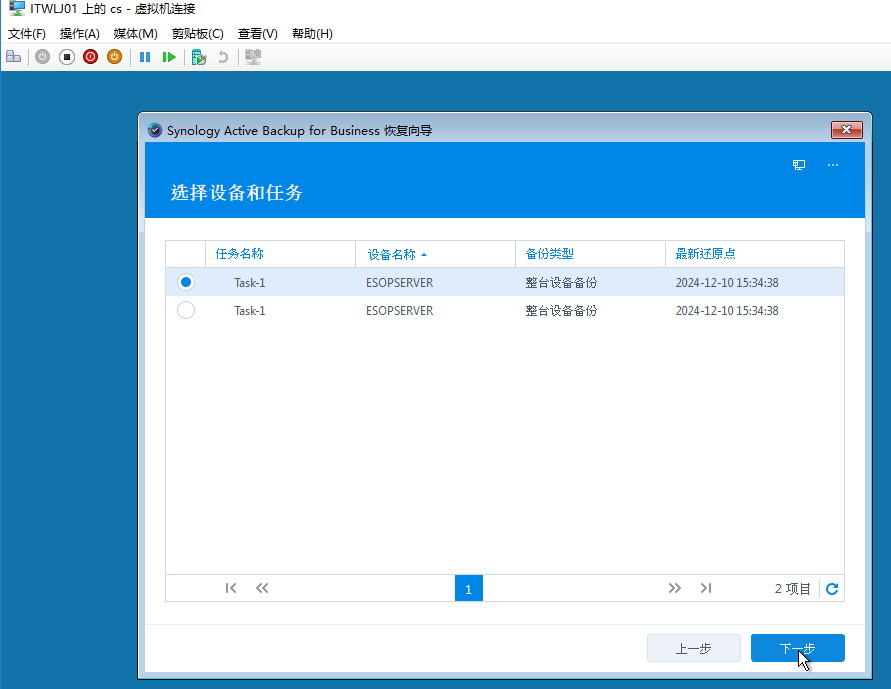
Task: Click the 上一步 button
Action: click(x=693, y=648)
